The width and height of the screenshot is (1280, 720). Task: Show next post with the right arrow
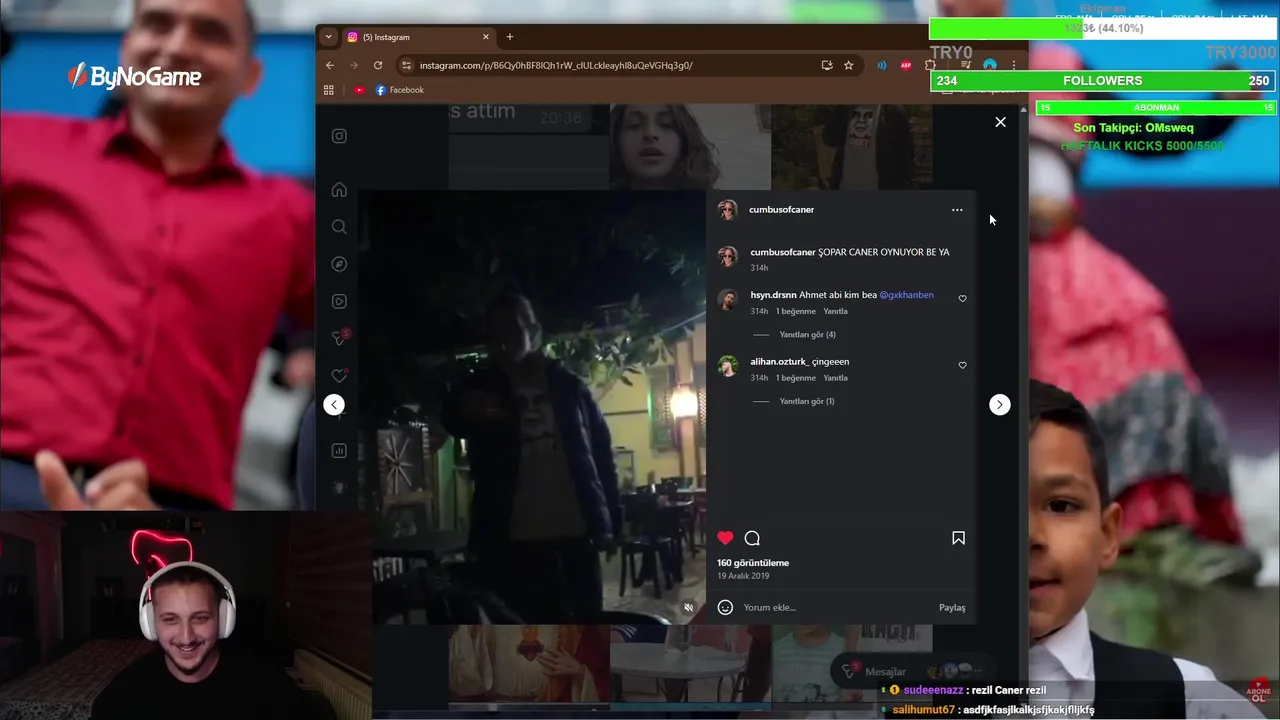pyautogui.click(x=999, y=404)
